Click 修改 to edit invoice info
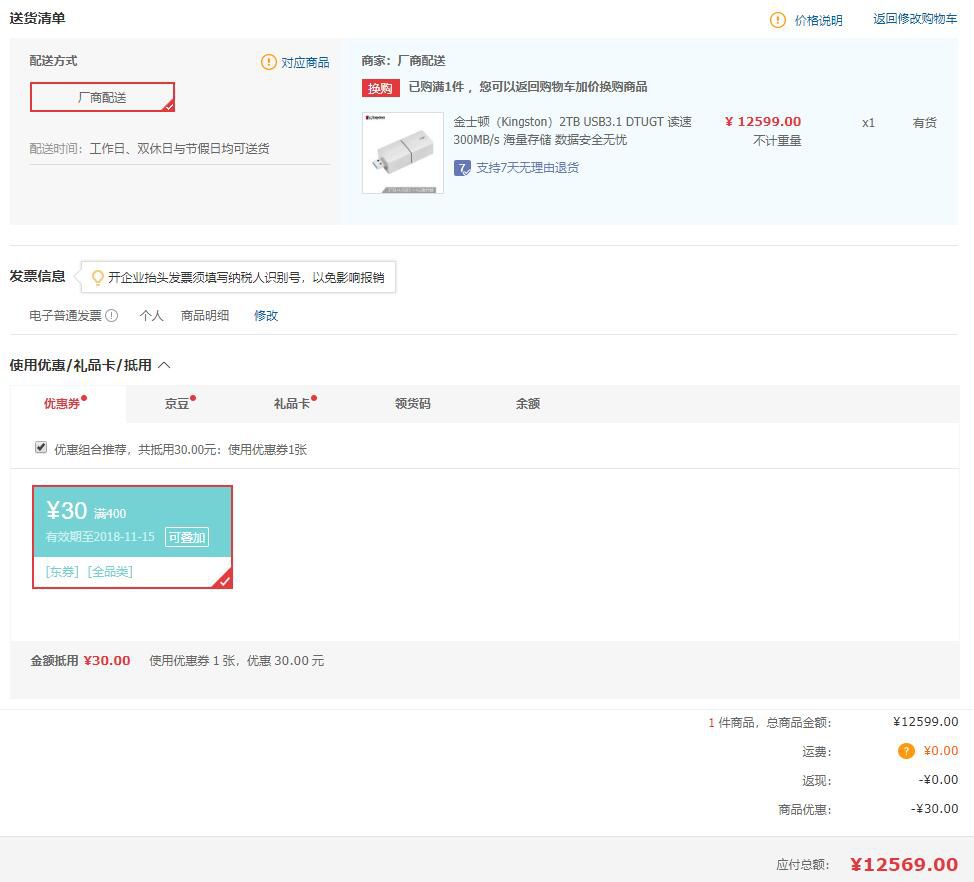The height and width of the screenshot is (882, 974). tap(266, 316)
